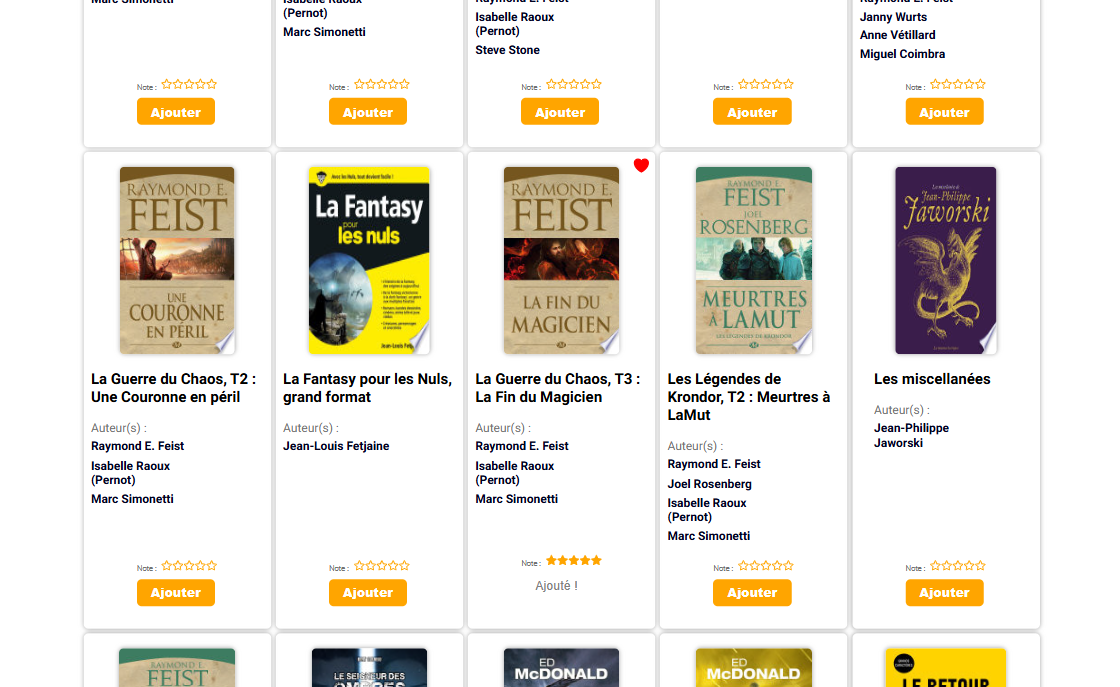The width and height of the screenshot is (1120, 687).
Task: Rate Meurtres à LaMut four stars
Action: coord(777,566)
